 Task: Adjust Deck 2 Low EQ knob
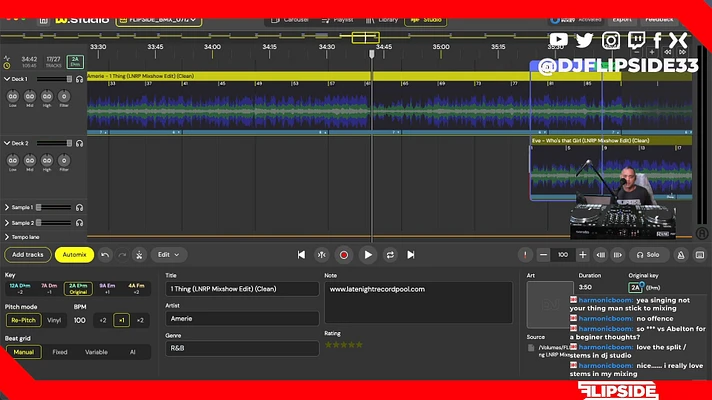(13, 160)
